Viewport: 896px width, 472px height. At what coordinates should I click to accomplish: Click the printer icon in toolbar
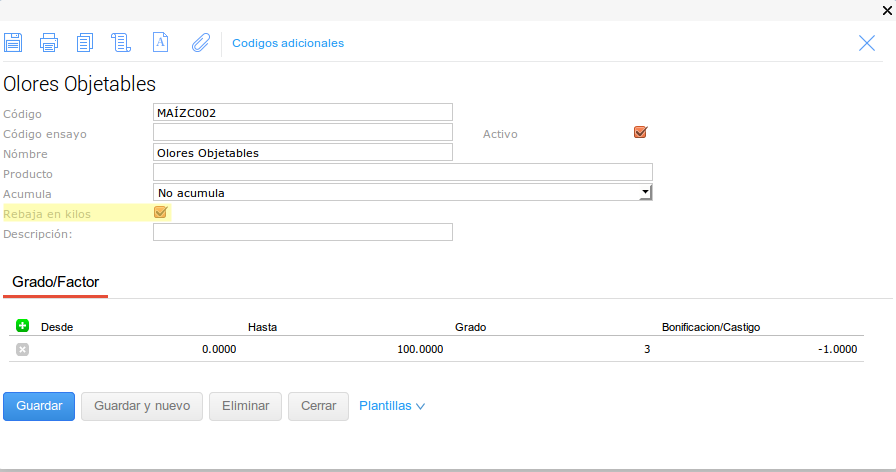pos(49,42)
